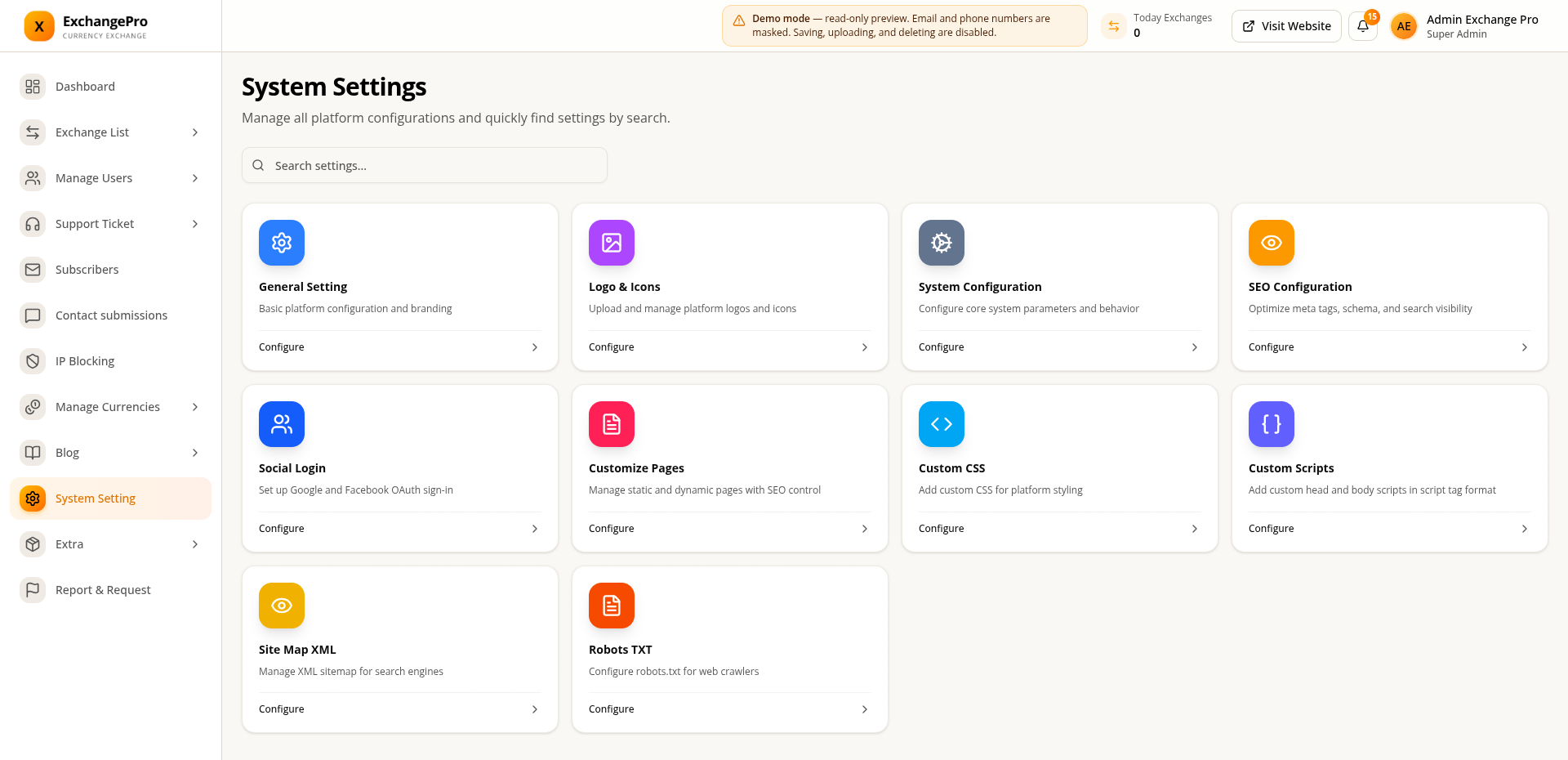Click the Manage Users people icon
This screenshot has width=1568, height=760.
[33, 178]
